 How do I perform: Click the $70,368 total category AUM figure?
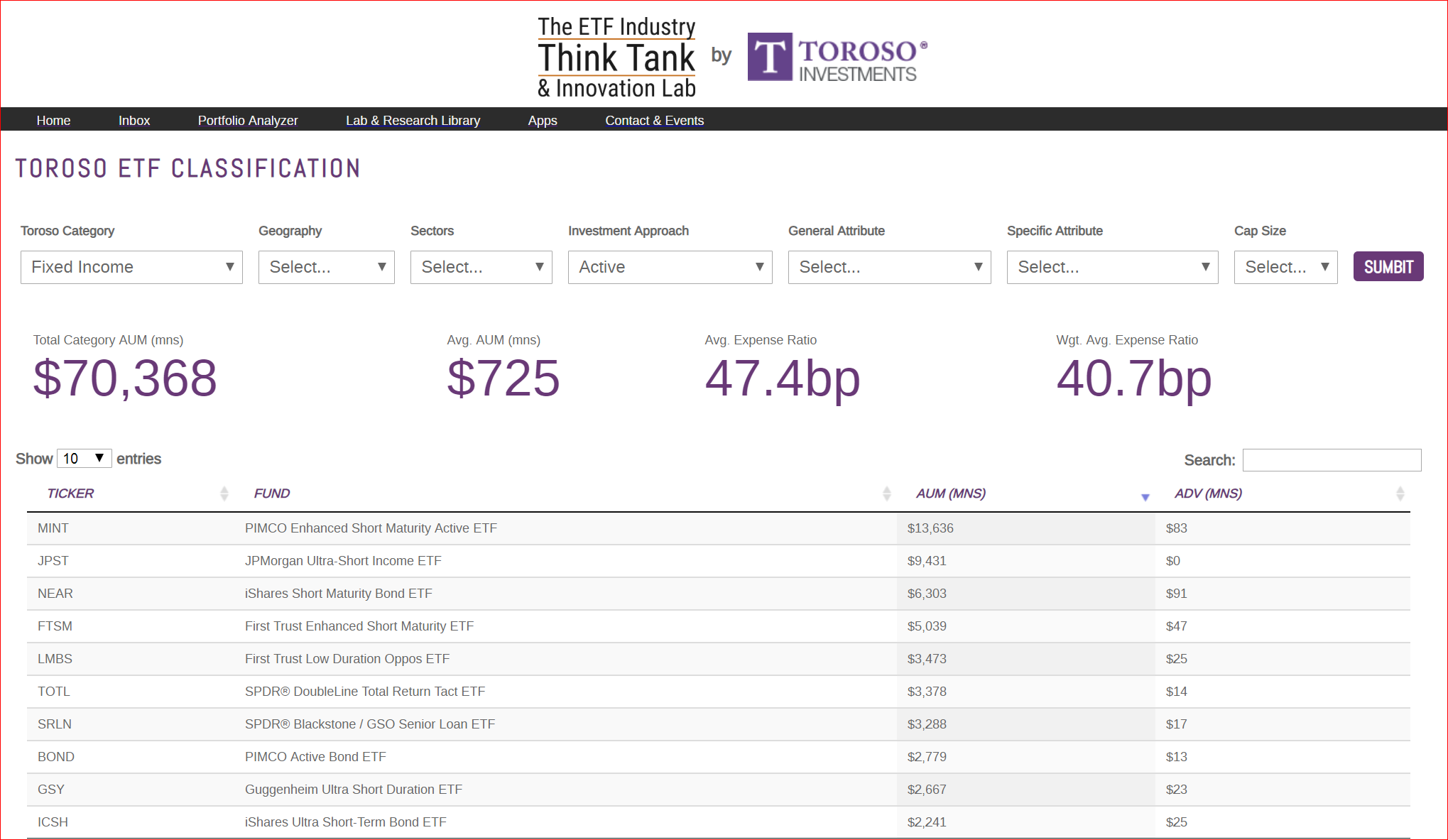click(x=125, y=378)
